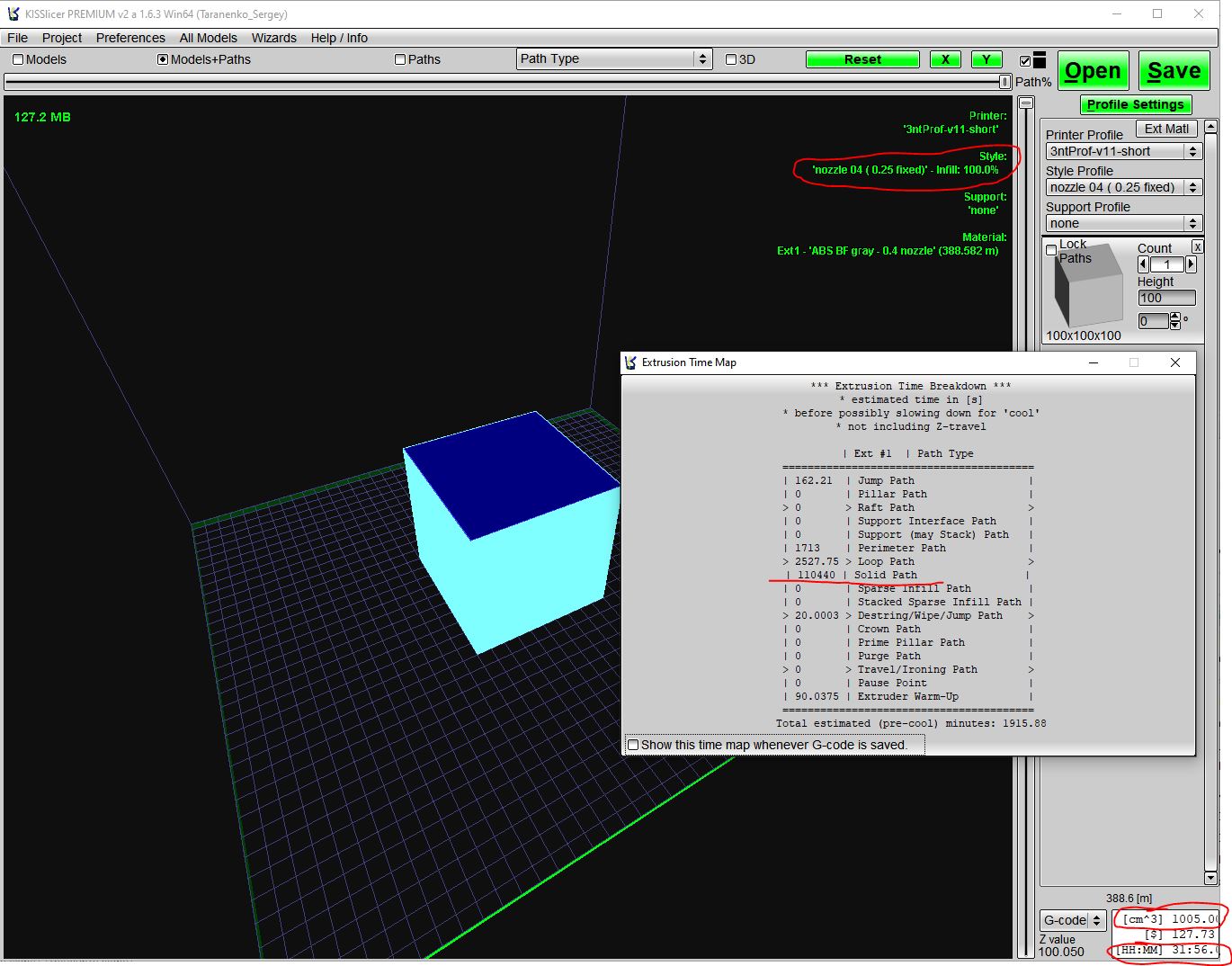Open the G-code output type dropdown
This screenshot has height=966, width=1232.
[x=1072, y=920]
